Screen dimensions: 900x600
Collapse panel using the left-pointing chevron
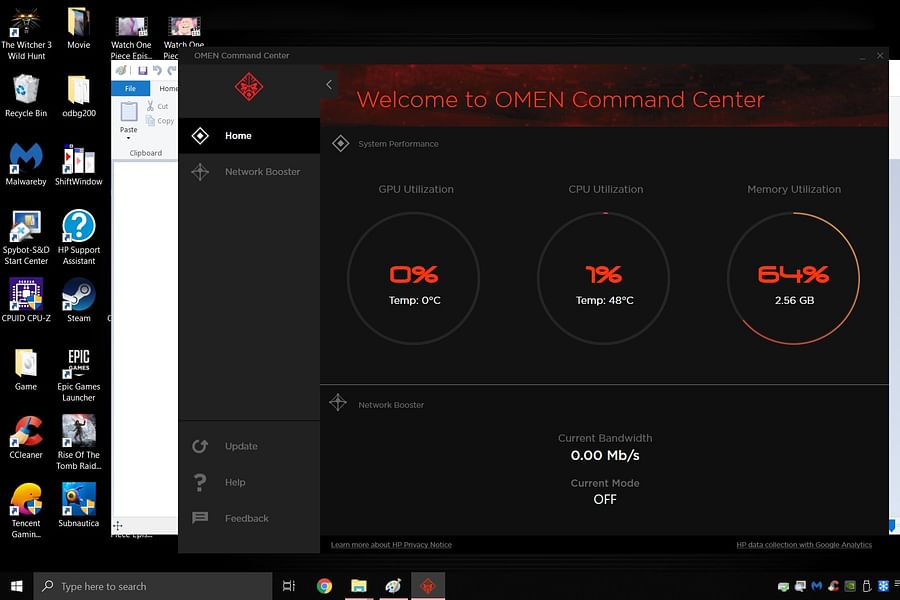coord(329,84)
